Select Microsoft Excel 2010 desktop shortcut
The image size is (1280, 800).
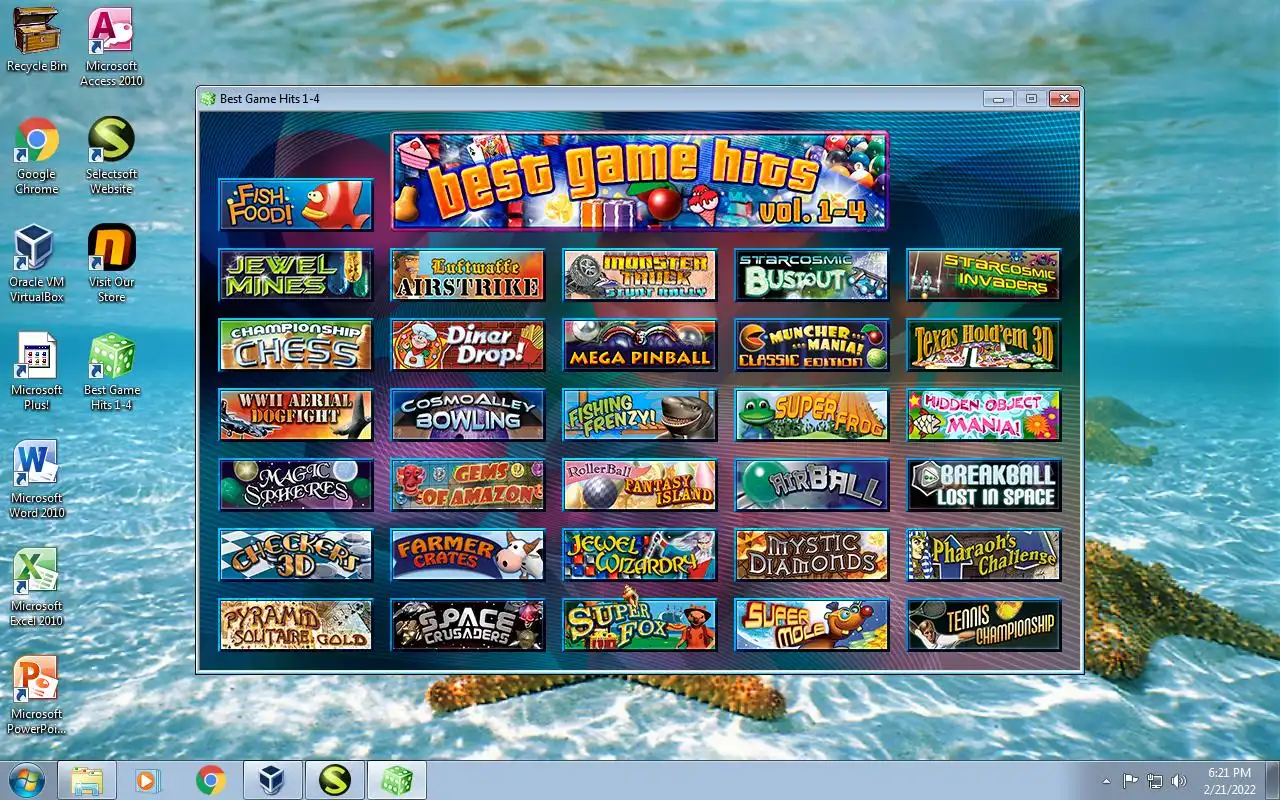pos(37,587)
